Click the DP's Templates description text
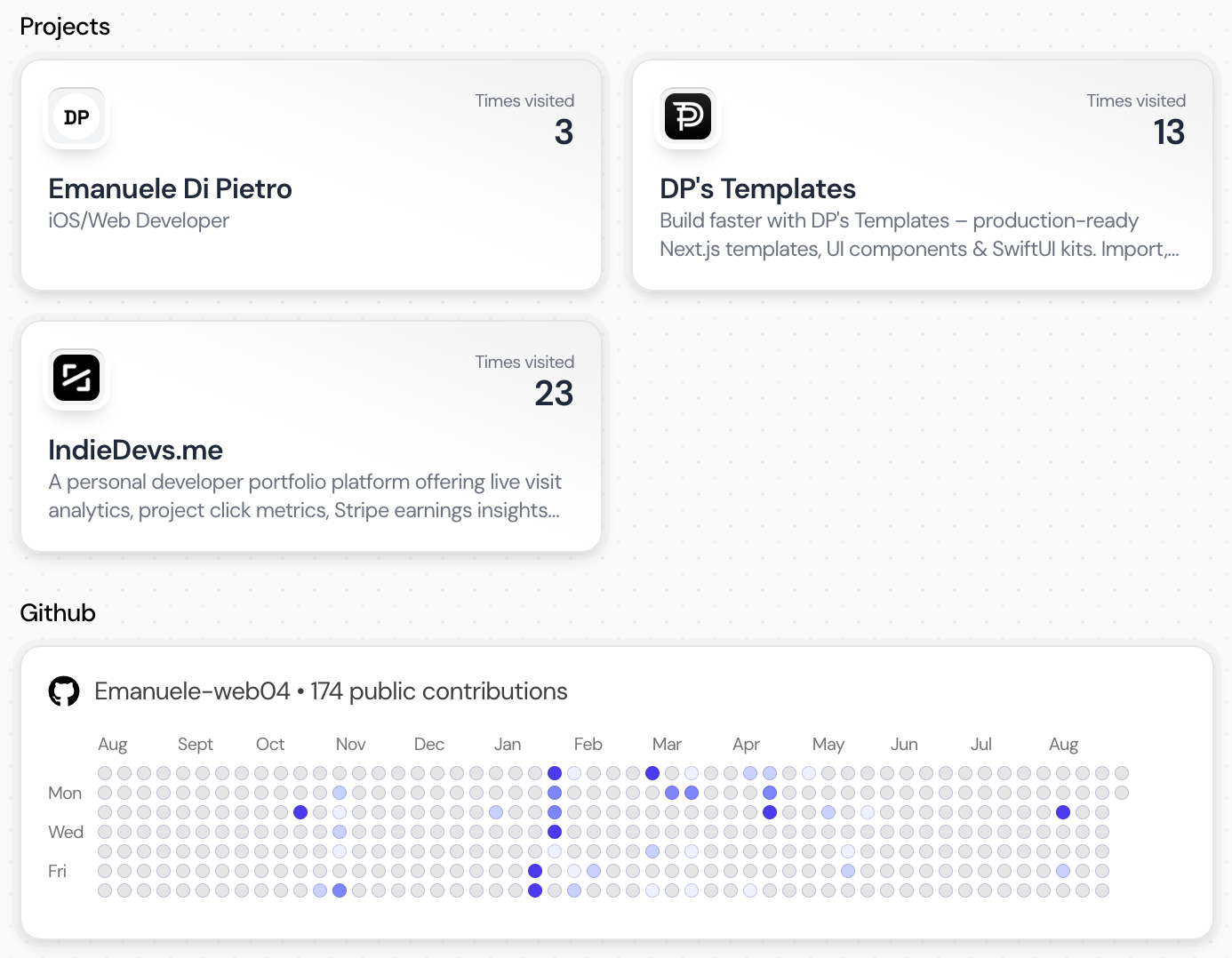Screen dimensions: 1232x958 pos(918,235)
